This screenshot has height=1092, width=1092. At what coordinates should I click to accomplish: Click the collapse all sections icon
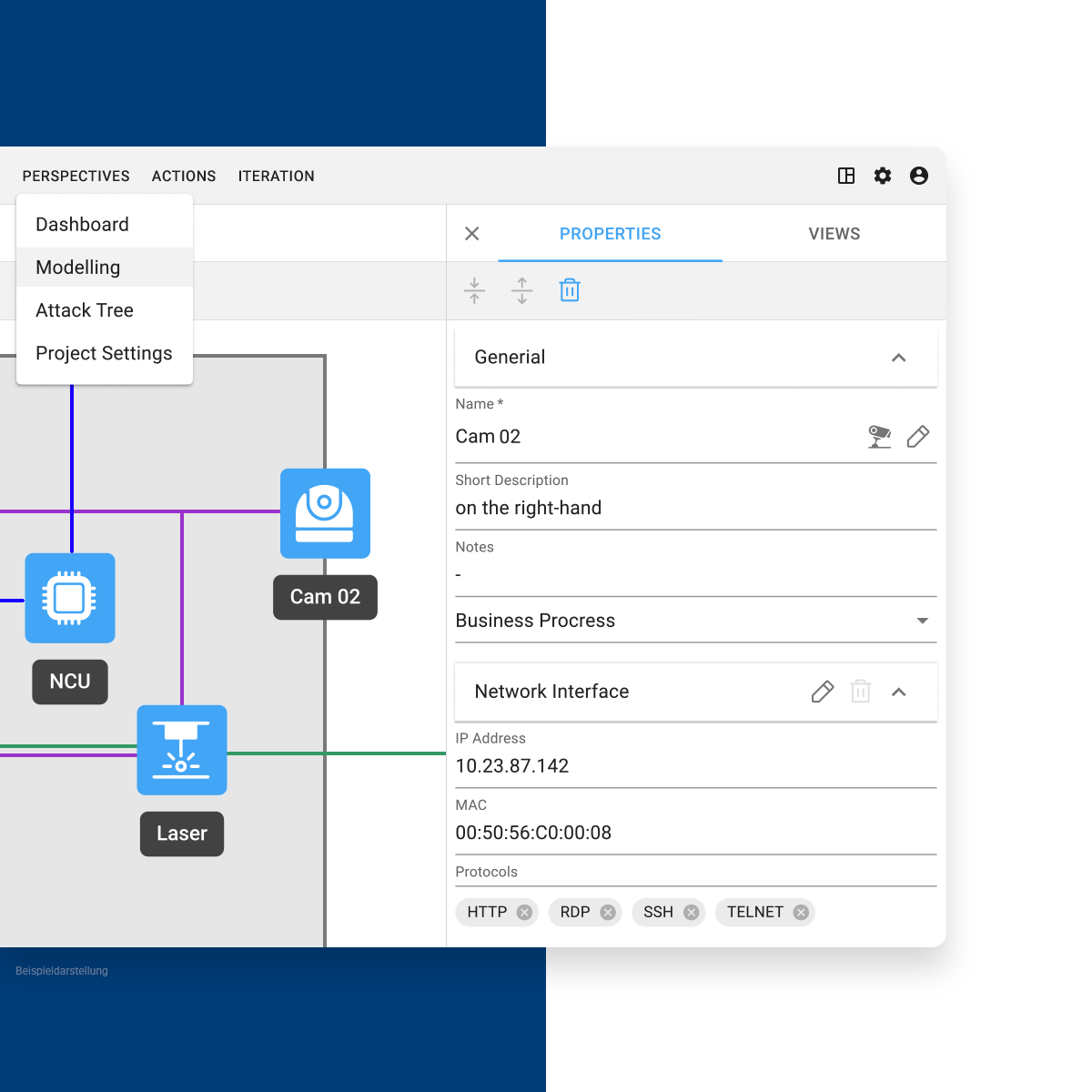(x=474, y=290)
